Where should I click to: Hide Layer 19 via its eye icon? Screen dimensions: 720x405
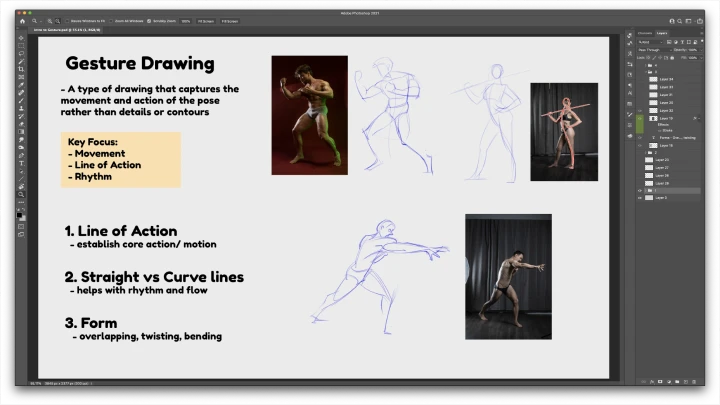coord(640,118)
